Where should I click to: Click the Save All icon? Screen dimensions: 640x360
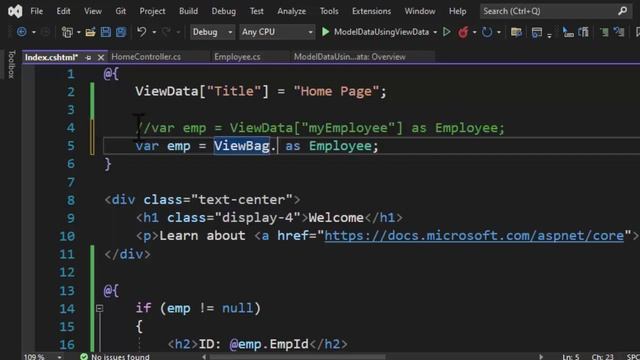(x=121, y=32)
